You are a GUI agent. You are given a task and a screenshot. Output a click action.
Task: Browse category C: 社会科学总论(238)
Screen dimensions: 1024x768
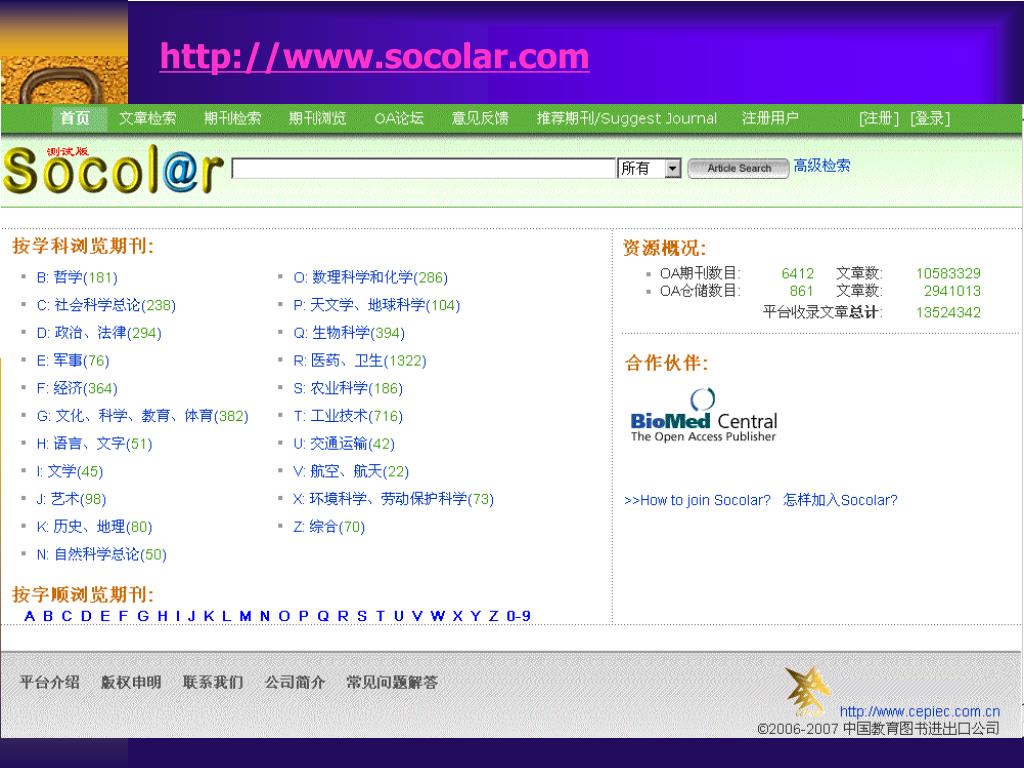[x=106, y=305]
